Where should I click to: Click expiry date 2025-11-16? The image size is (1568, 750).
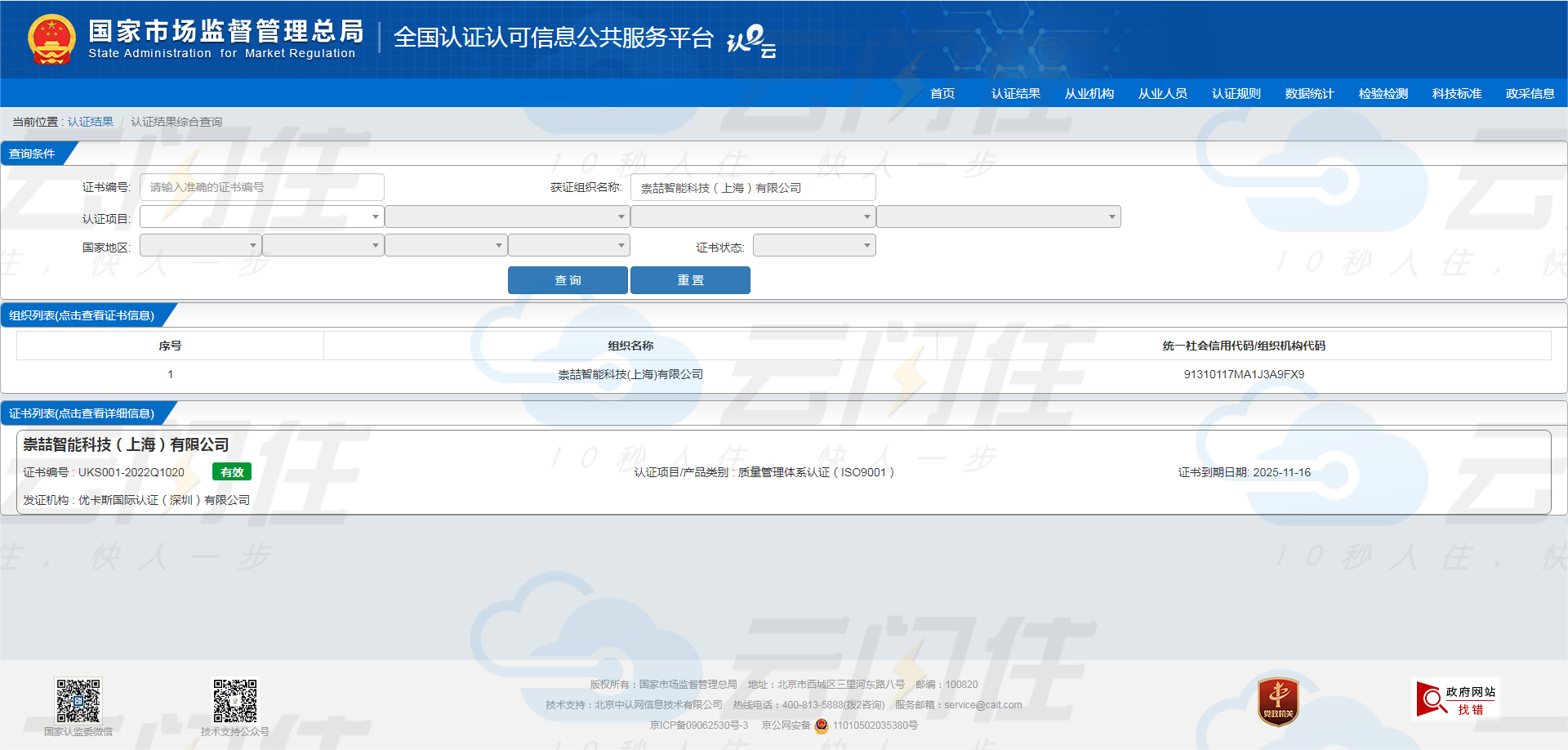coord(1281,472)
